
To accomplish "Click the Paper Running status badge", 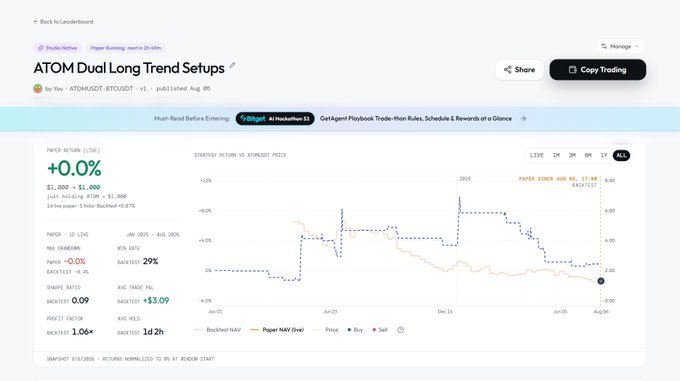I will pyautogui.click(x=126, y=48).
